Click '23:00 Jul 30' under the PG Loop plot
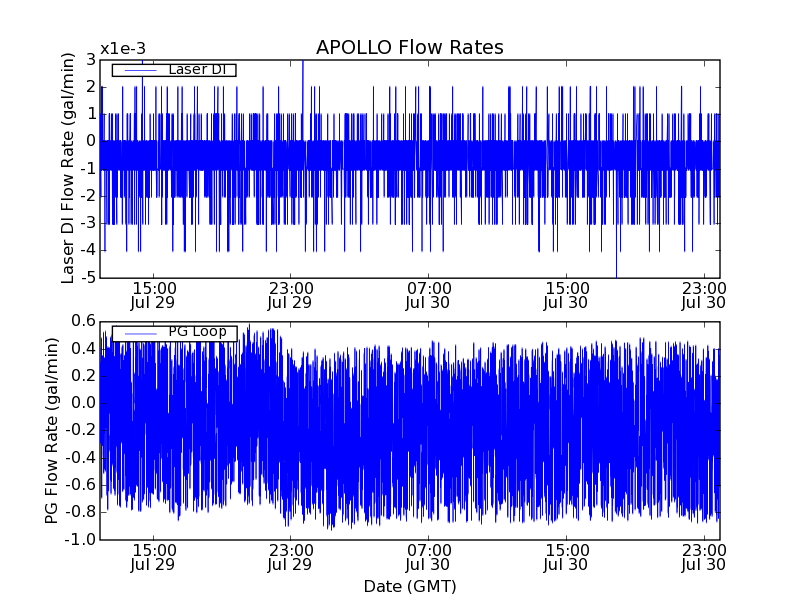800x600 pixels. (x=704, y=558)
